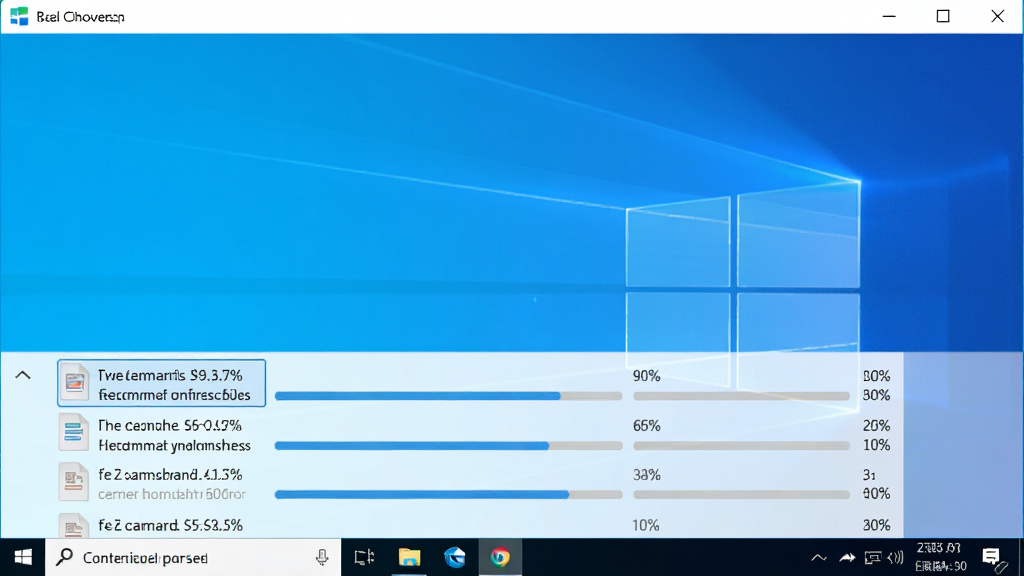Select the 'The ceonohe S6-0.97%' text
This screenshot has width=1024, height=576.
(170, 426)
